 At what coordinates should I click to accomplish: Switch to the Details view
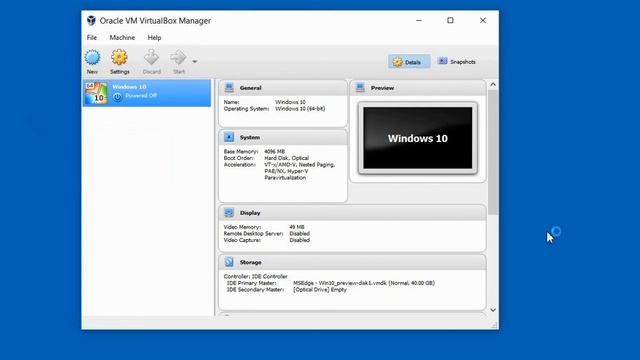(x=409, y=62)
